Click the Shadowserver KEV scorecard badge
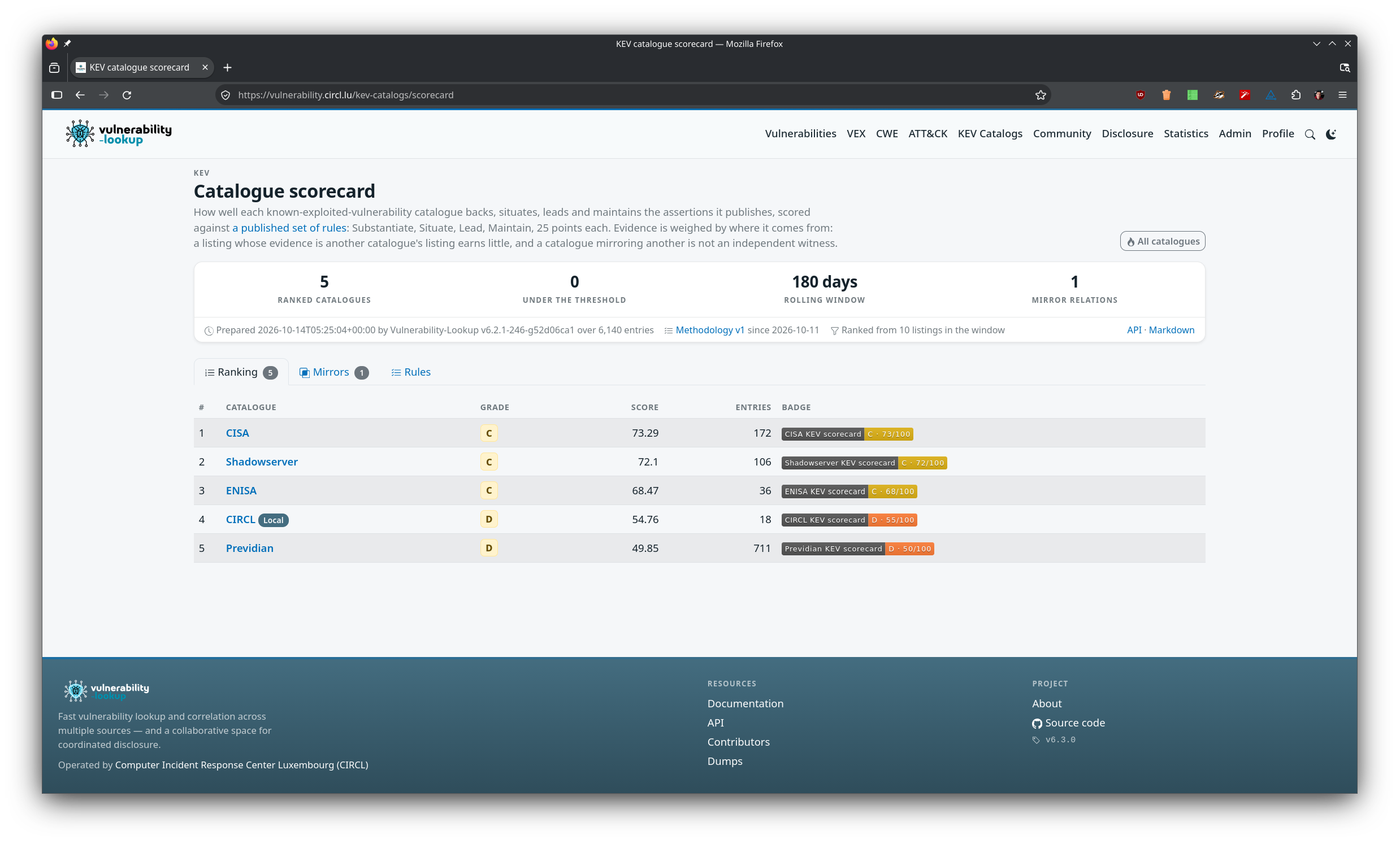1400x844 pixels. pos(864,463)
